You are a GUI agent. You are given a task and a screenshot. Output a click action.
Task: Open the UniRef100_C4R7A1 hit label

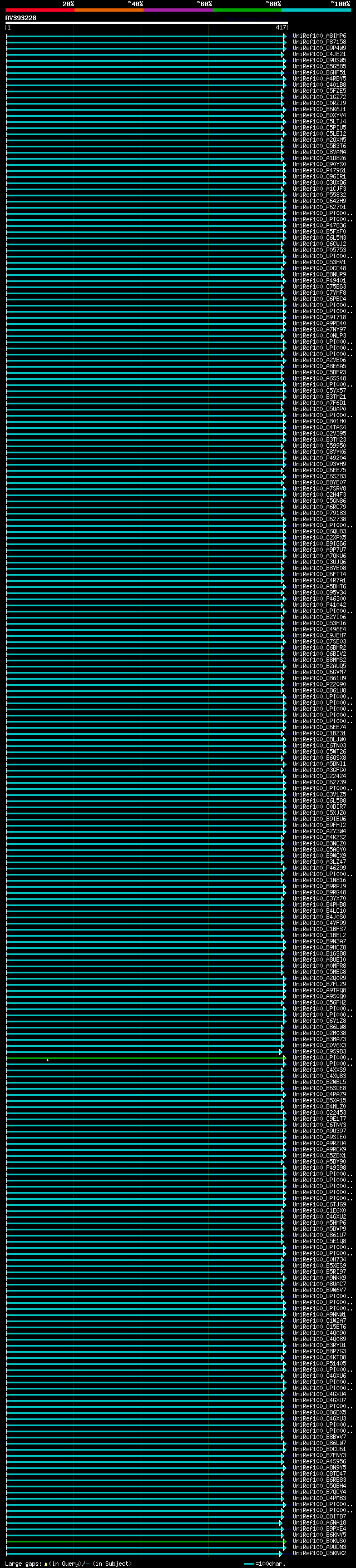(319, 580)
